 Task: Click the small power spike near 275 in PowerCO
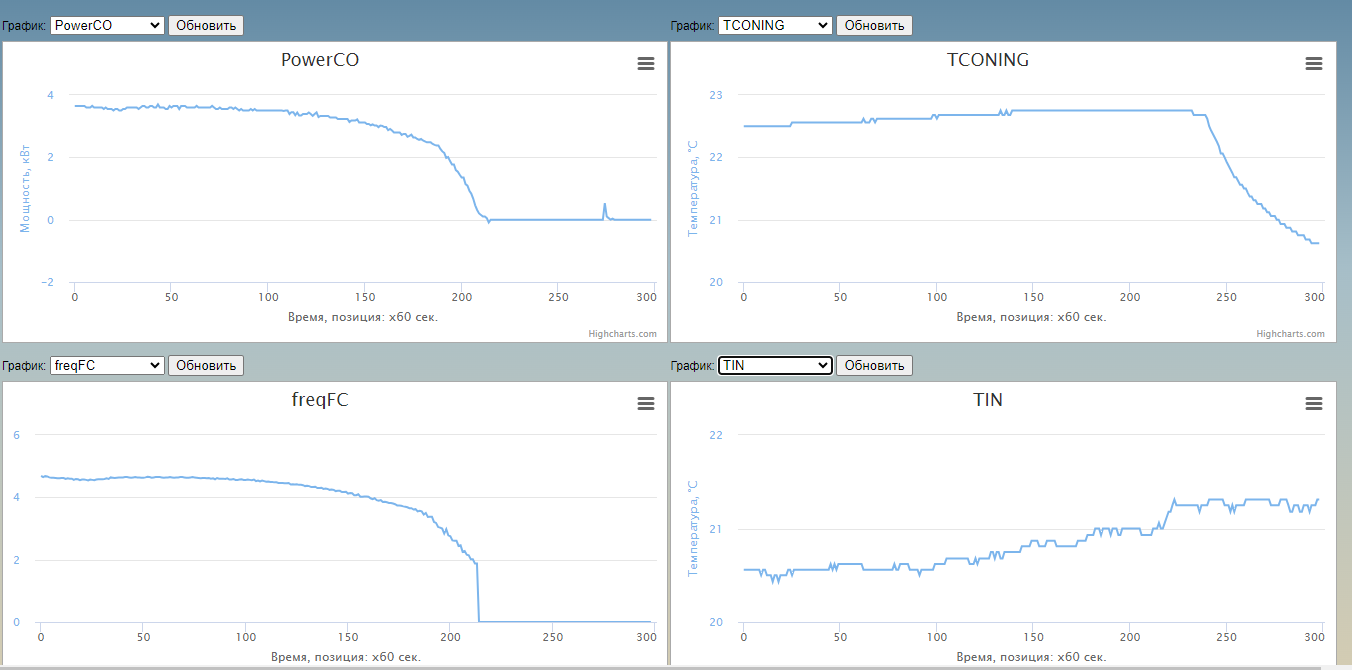click(x=605, y=210)
